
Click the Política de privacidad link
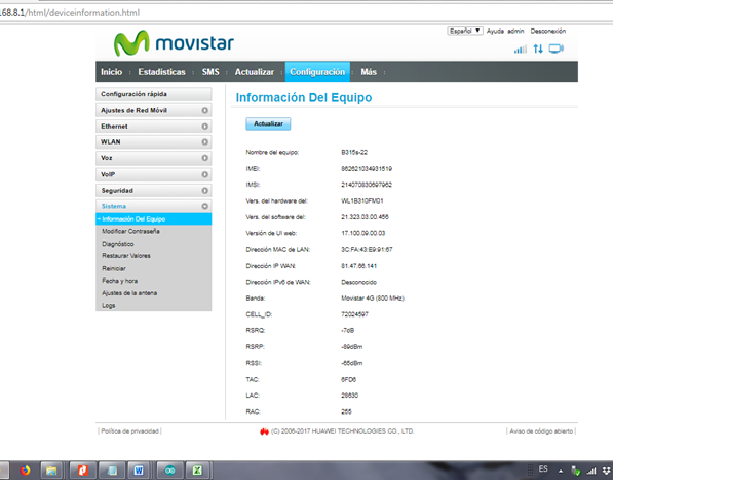tap(129, 431)
